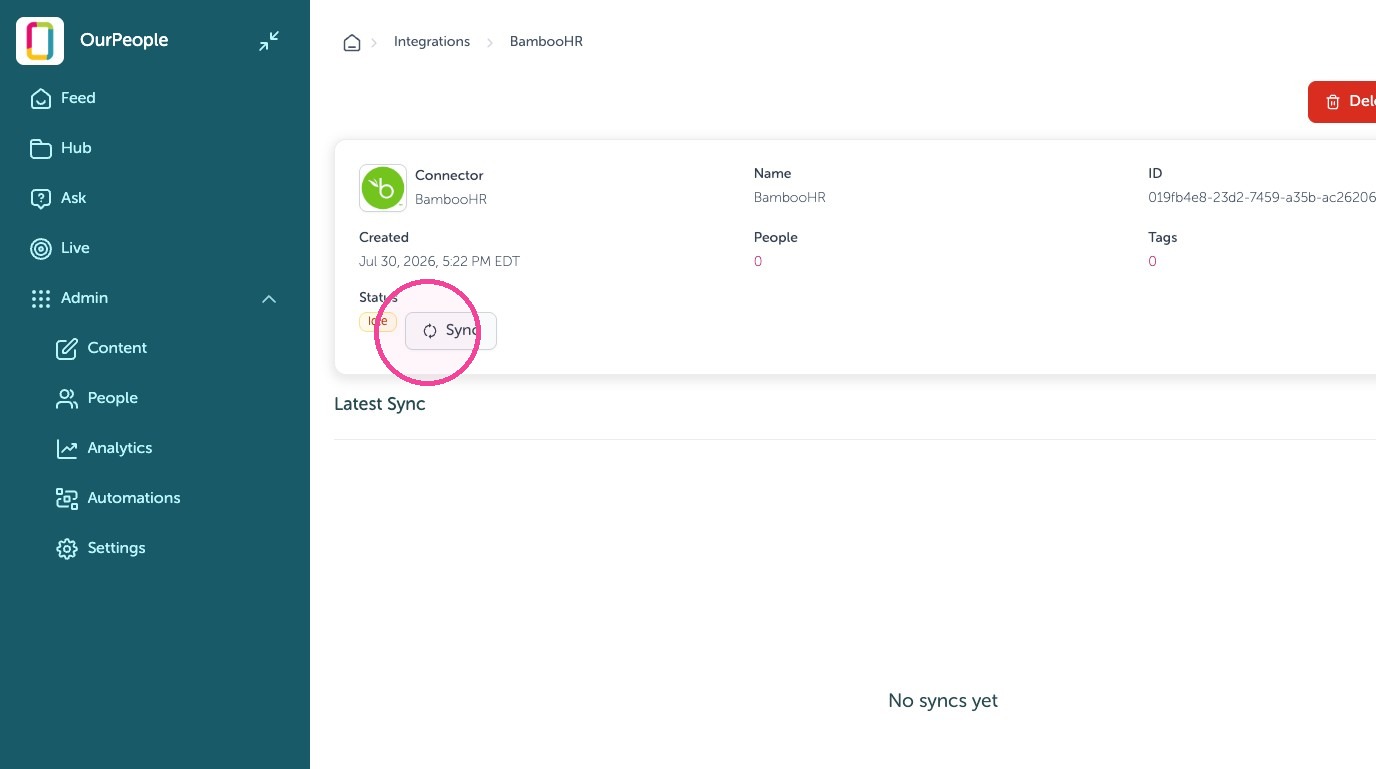Viewport: 1376px width, 769px height.
Task: Click the Hub folder icon
Action: pyautogui.click(x=41, y=149)
